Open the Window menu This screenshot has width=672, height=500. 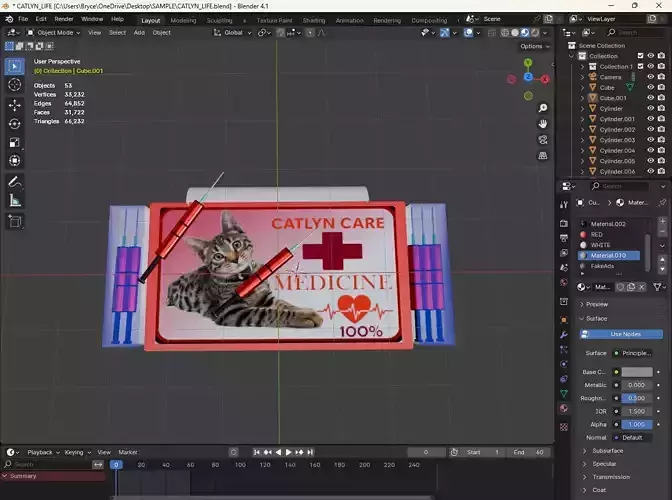click(92, 19)
